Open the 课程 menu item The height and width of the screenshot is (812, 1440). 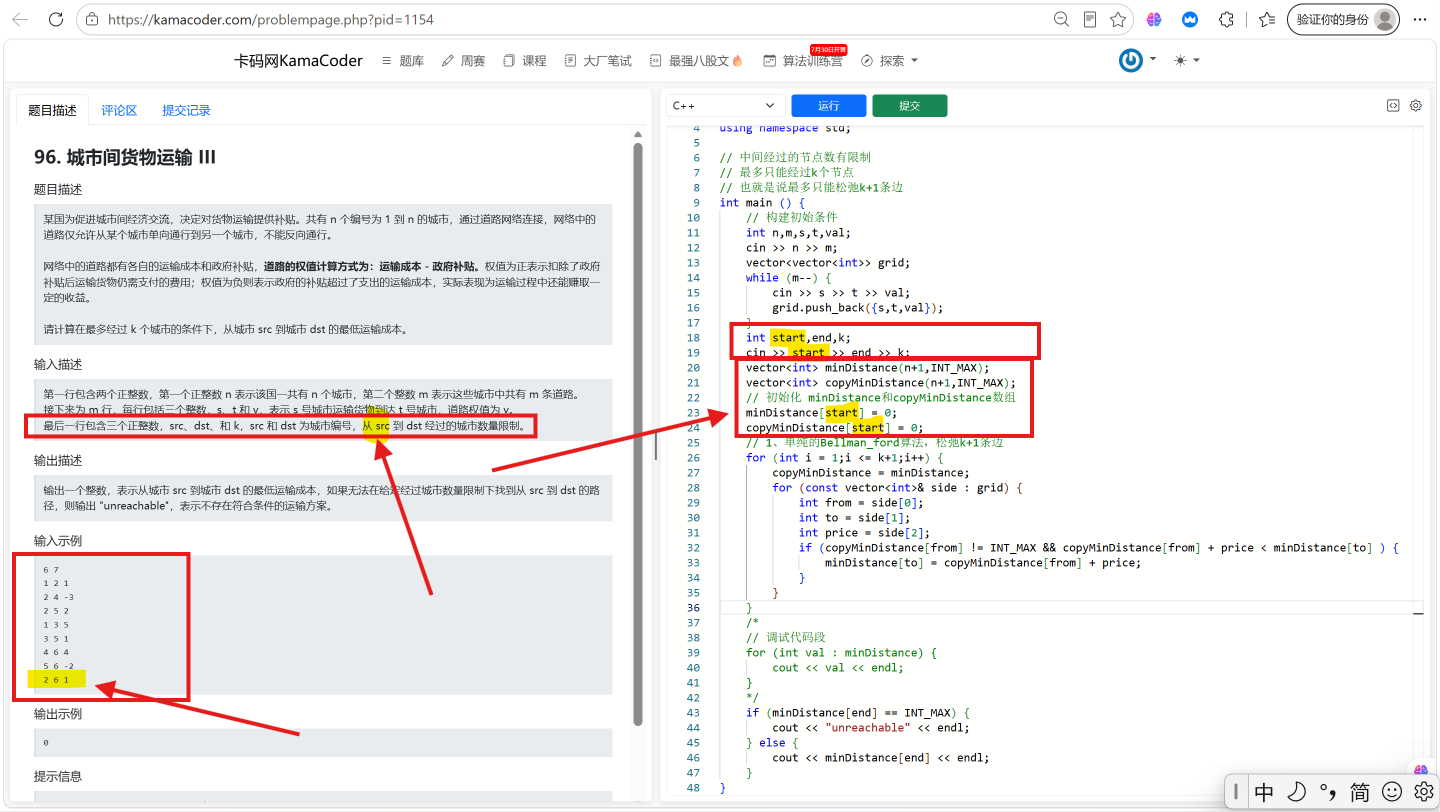coord(525,61)
